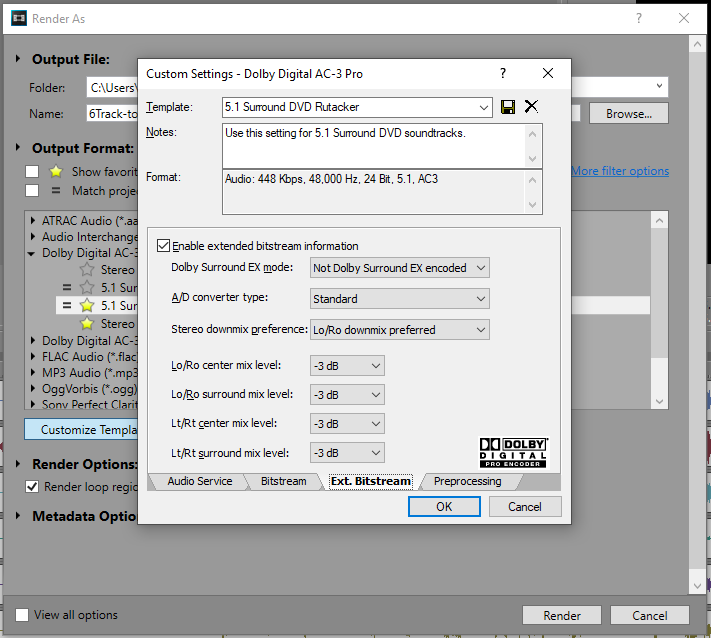Screen dimensions: 711x638
Task: Expand the FLAC Audio format group
Action: point(33,357)
